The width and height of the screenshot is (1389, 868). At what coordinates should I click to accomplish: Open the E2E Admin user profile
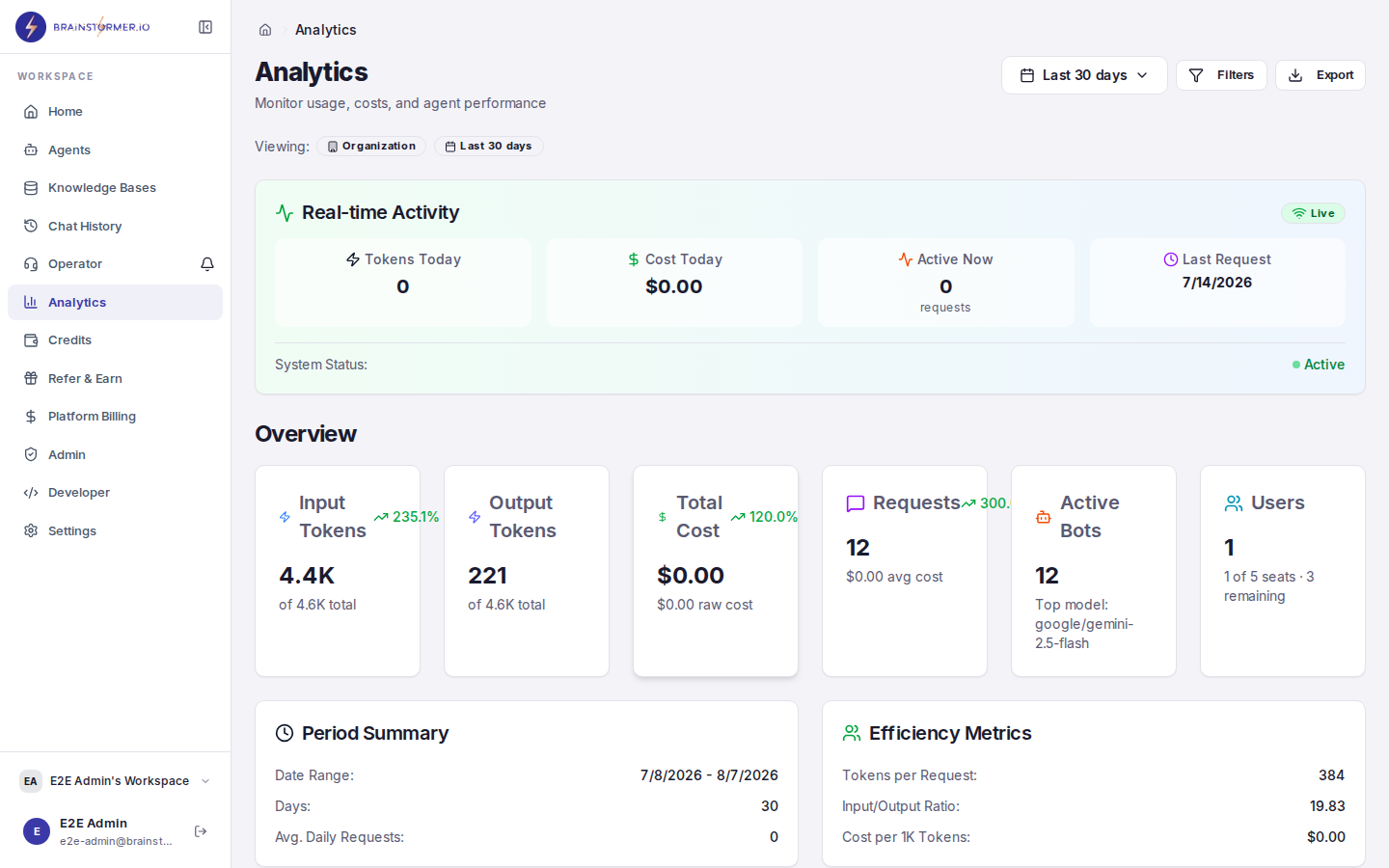(96, 831)
